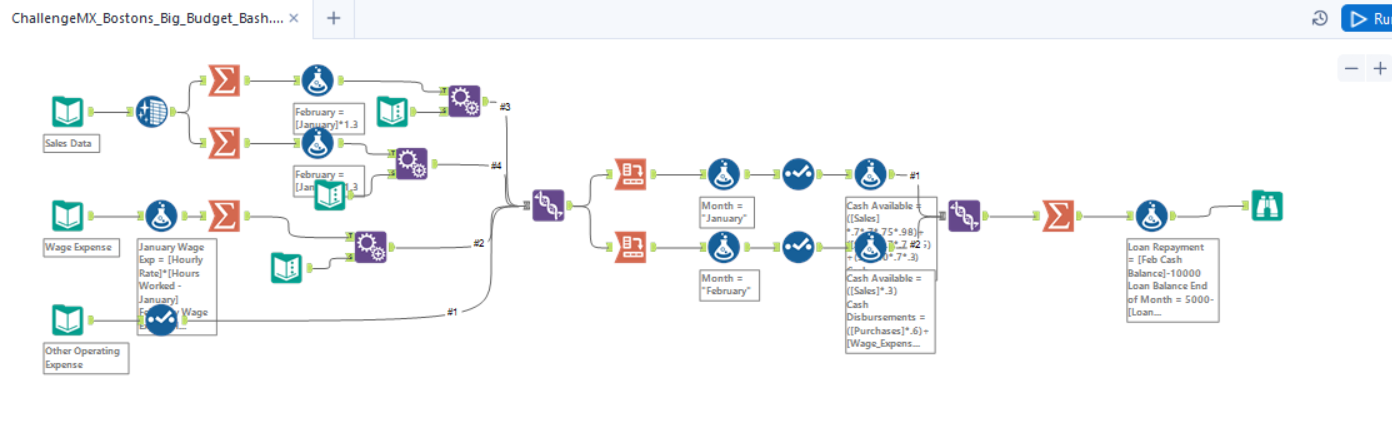
Task: Select the Summarize tool before Loan Repayment formula
Action: coord(1058,215)
